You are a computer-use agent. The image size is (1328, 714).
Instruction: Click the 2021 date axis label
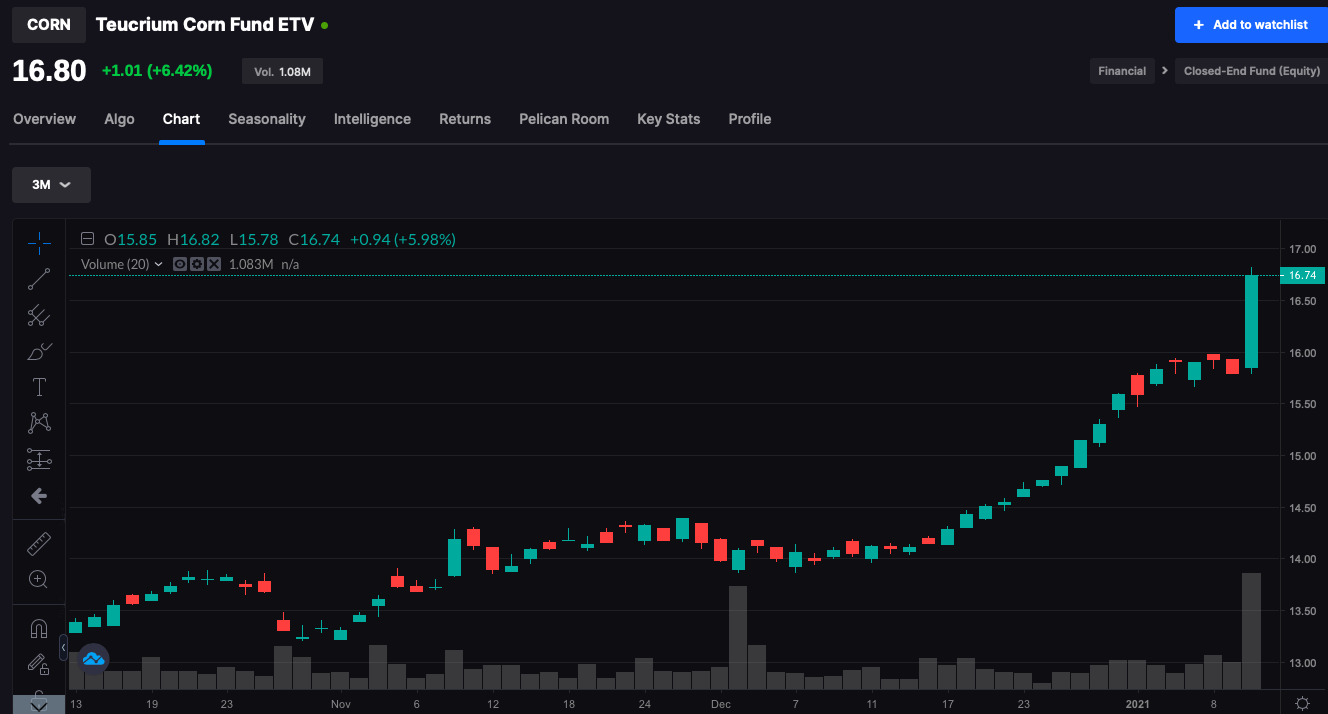point(1140,704)
